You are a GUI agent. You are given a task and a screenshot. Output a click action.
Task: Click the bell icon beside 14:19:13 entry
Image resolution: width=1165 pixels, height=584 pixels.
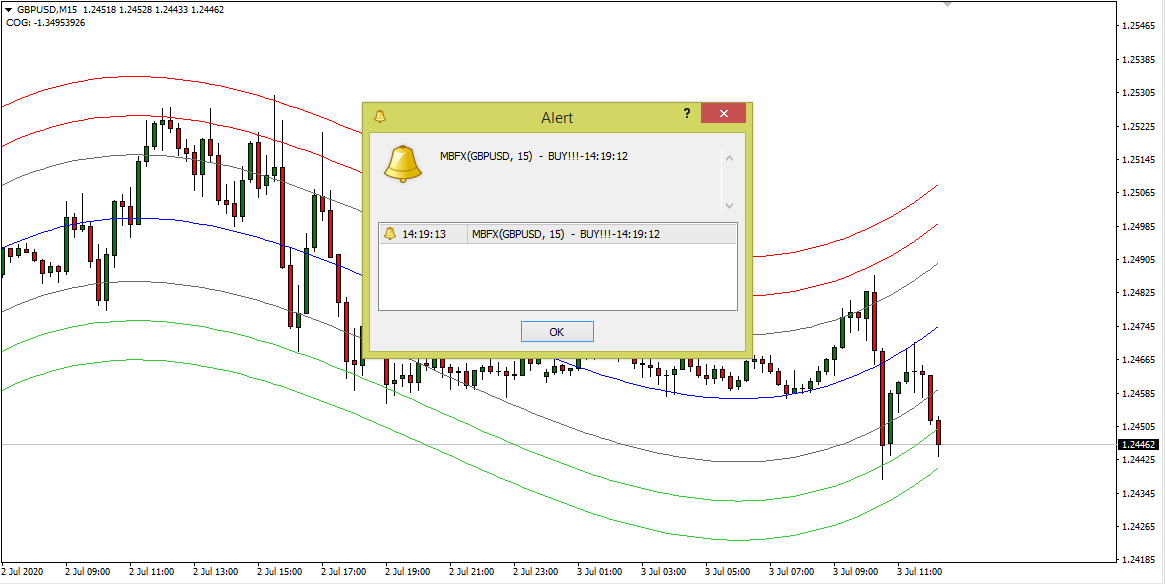click(390, 234)
